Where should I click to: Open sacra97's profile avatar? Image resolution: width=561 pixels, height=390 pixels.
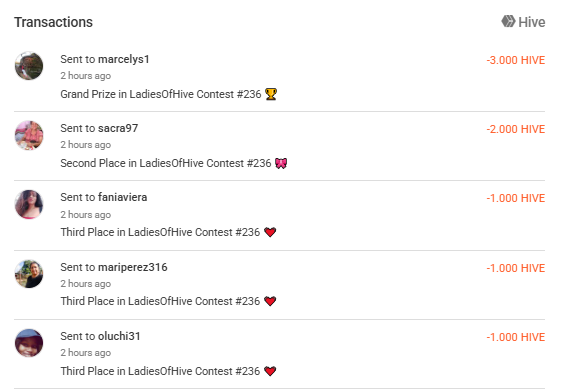[x=29, y=135]
